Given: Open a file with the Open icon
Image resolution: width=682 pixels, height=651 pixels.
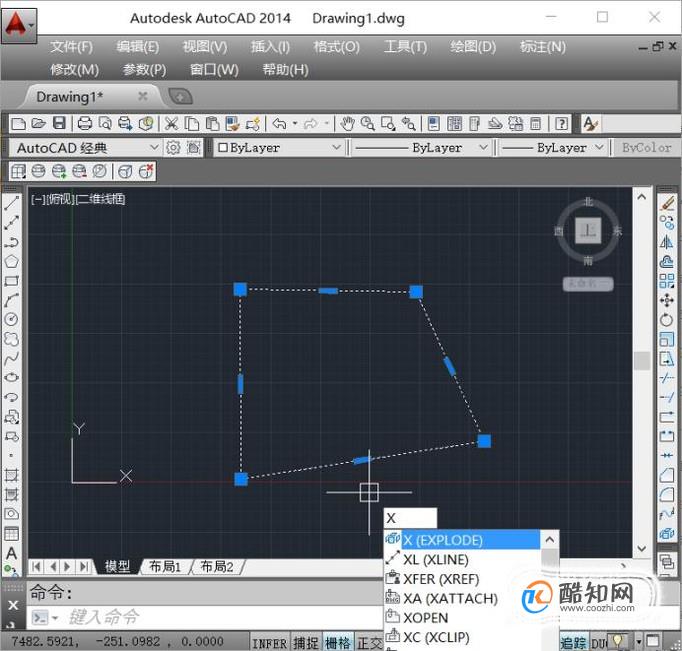Looking at the screenshot, I should click(39, 124).
